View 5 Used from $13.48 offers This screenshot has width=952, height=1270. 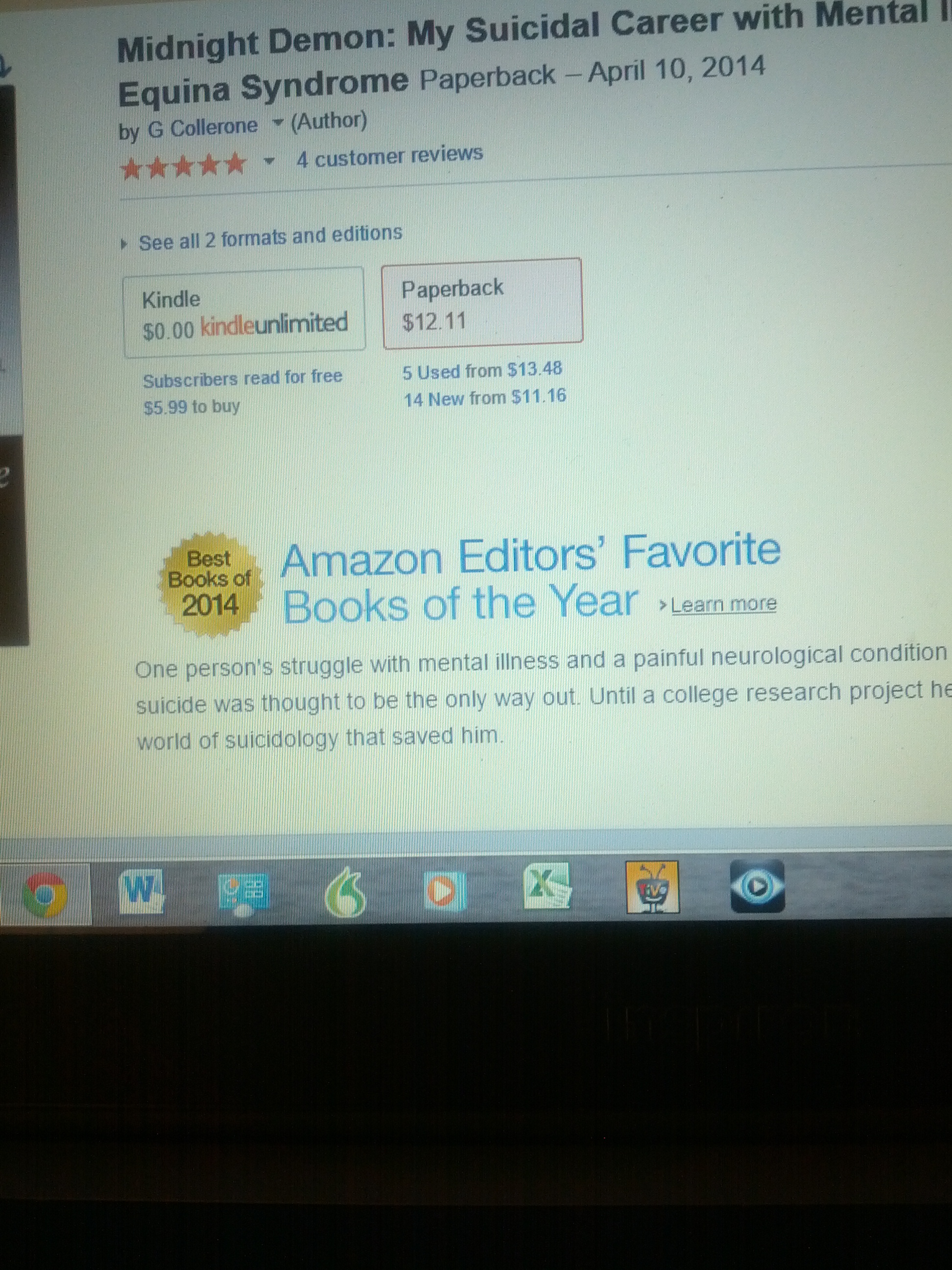482,370
